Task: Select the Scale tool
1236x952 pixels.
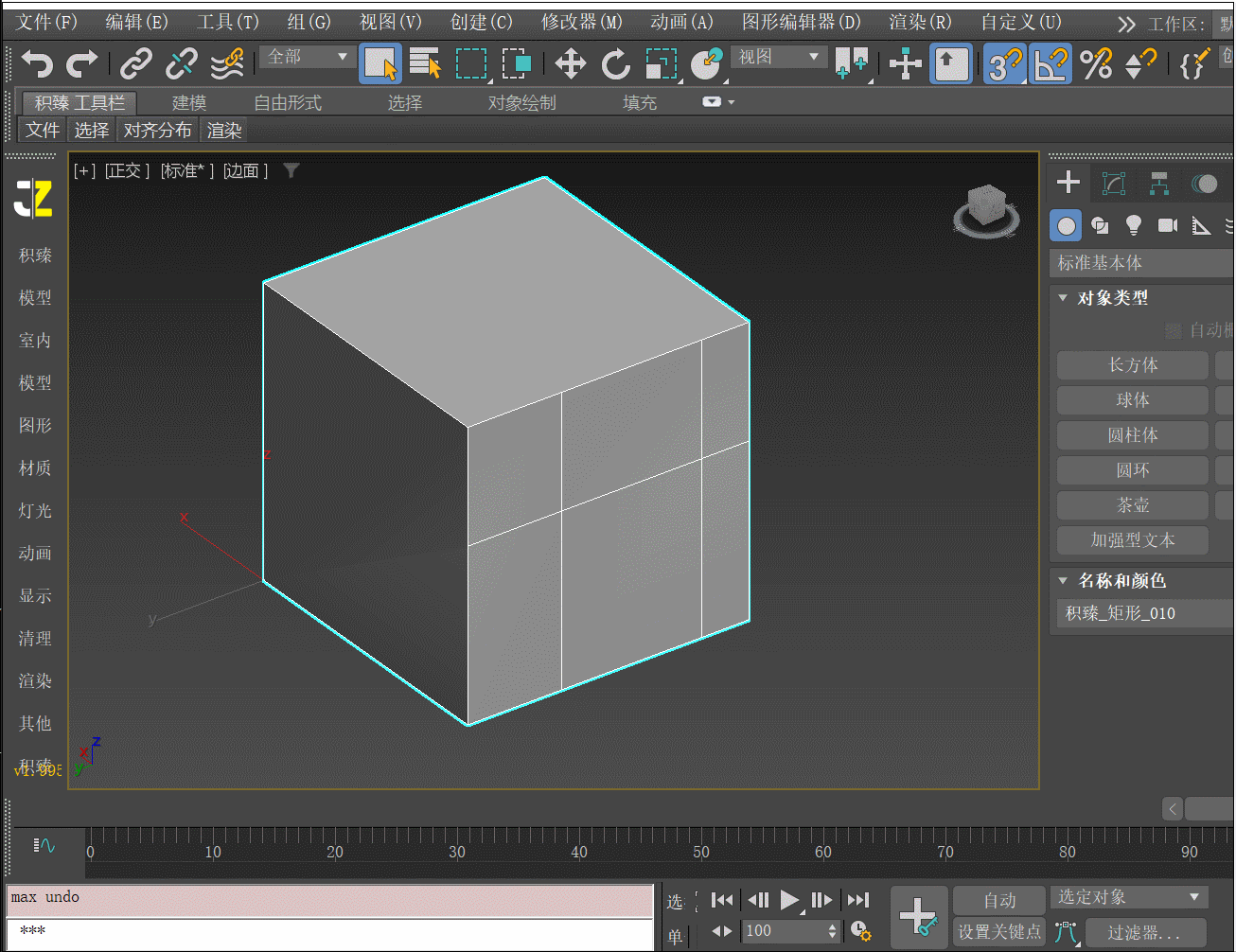Action: pyautogui.click(x=662, y=64)
